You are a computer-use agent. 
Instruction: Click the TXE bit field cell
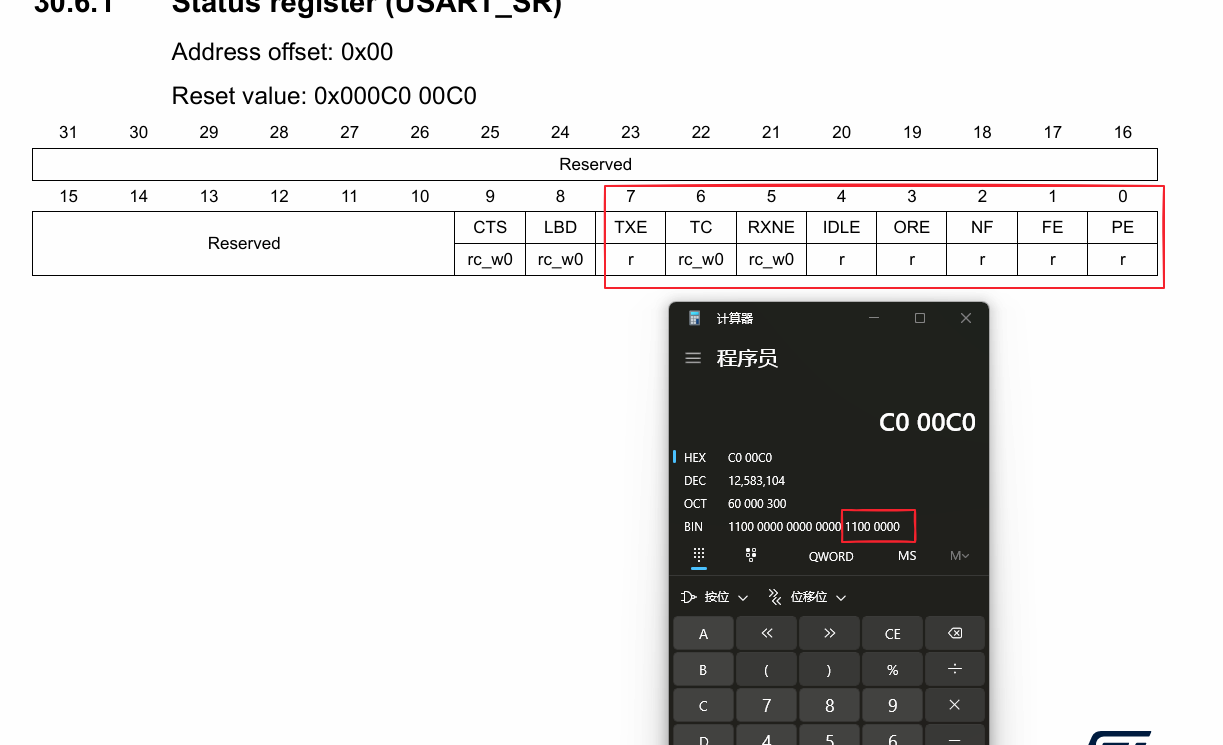pyautogui.click(x=630, y=227)
